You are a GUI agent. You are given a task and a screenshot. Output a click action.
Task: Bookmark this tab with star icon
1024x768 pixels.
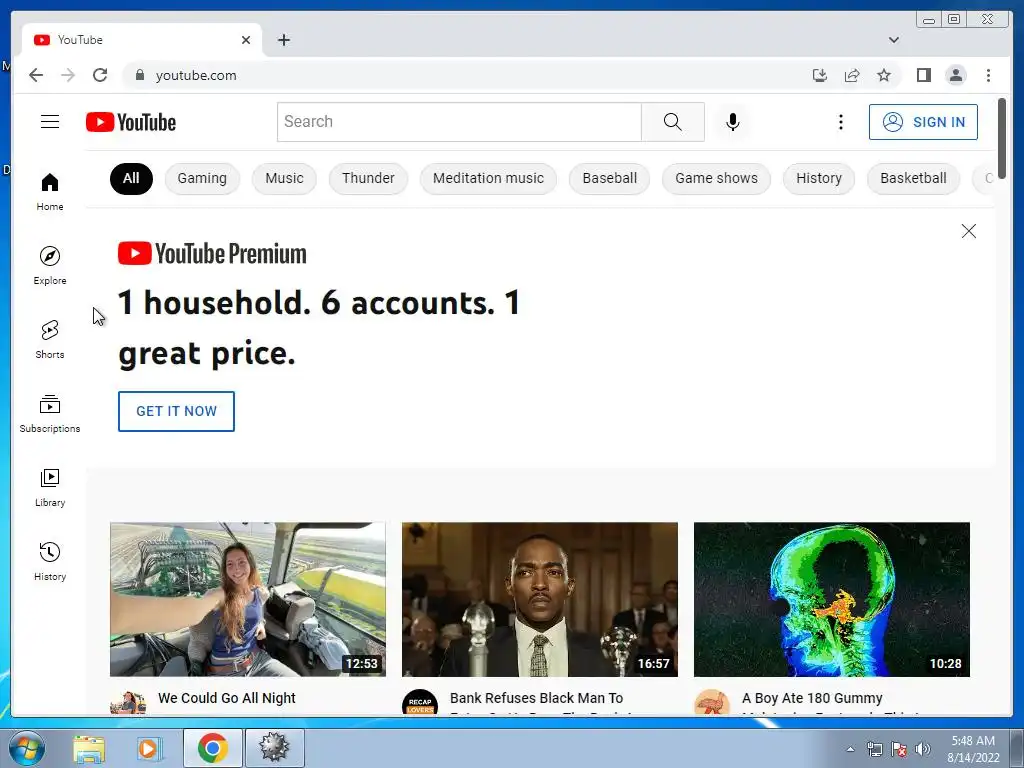(x=884, y=75)
